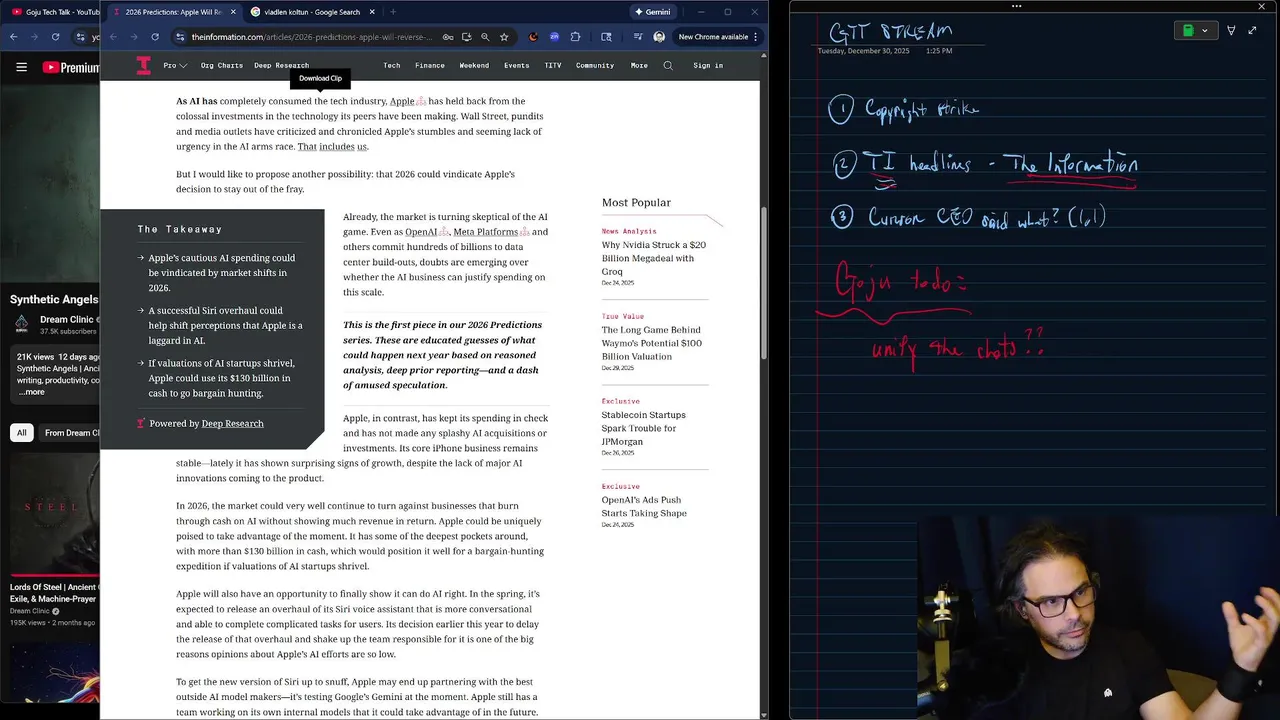The height and width of the screenshot is (720, 1280).
Task: Open the password key icon in address bar
Action: pyautogui.click(x=448, y=37)
